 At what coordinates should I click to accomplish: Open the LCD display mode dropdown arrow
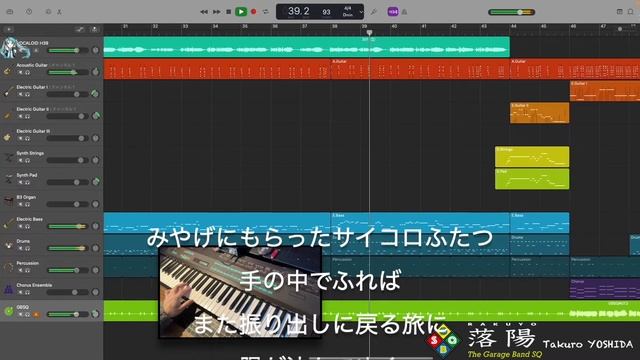[361, 12]
